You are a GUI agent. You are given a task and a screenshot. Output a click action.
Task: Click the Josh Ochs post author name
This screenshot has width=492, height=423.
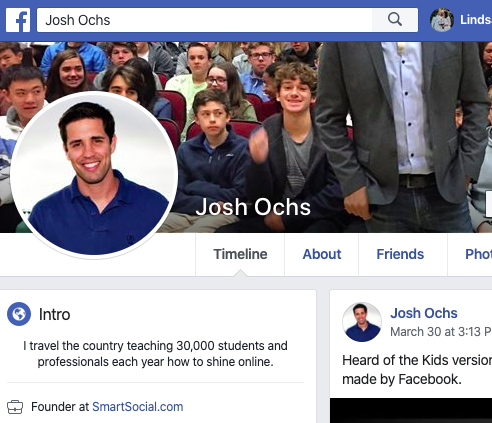pos(424,313)
